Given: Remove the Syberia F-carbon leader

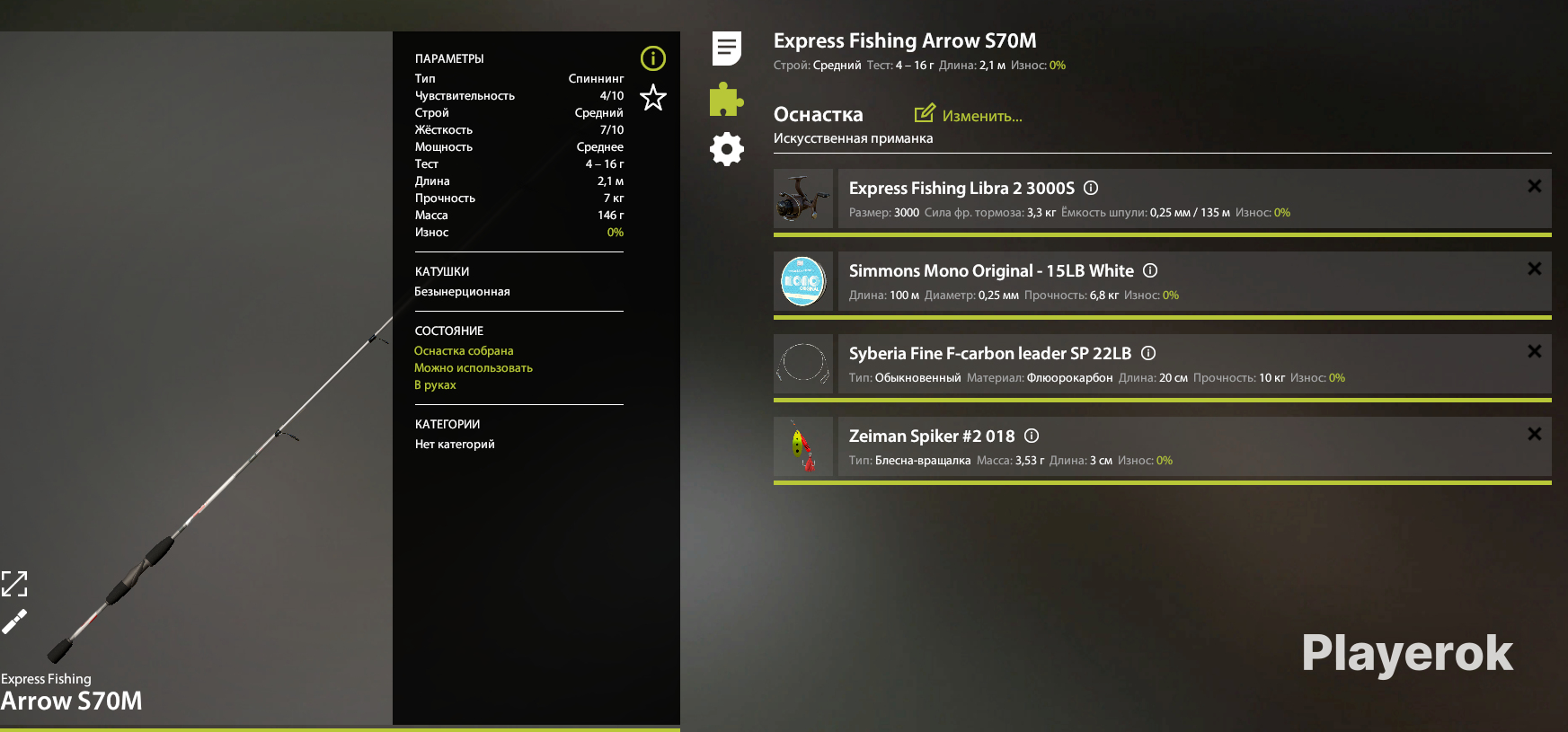Looking at the screenshot, I should (1535, 351).
